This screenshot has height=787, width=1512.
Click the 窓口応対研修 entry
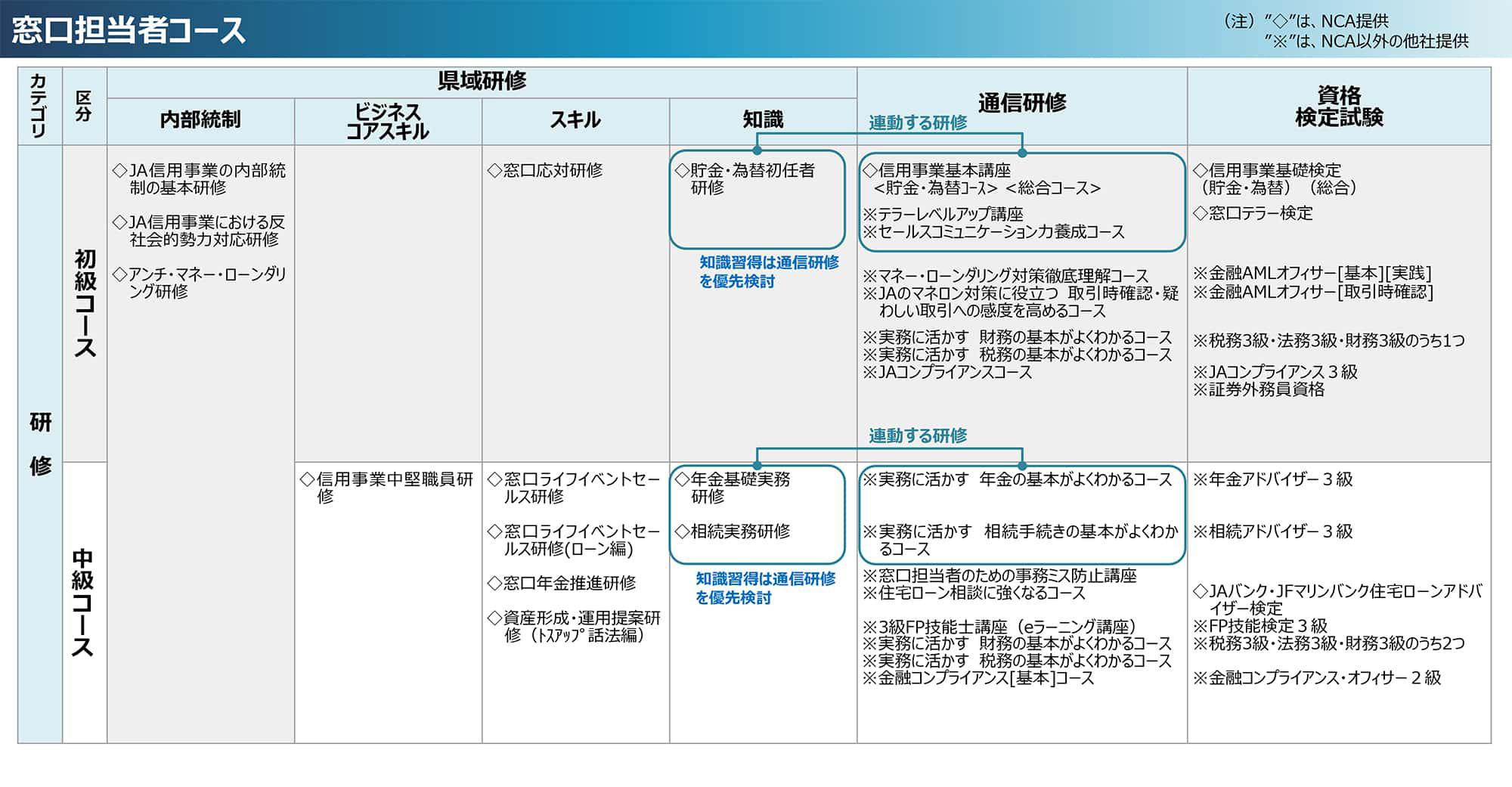pos(544,170)
